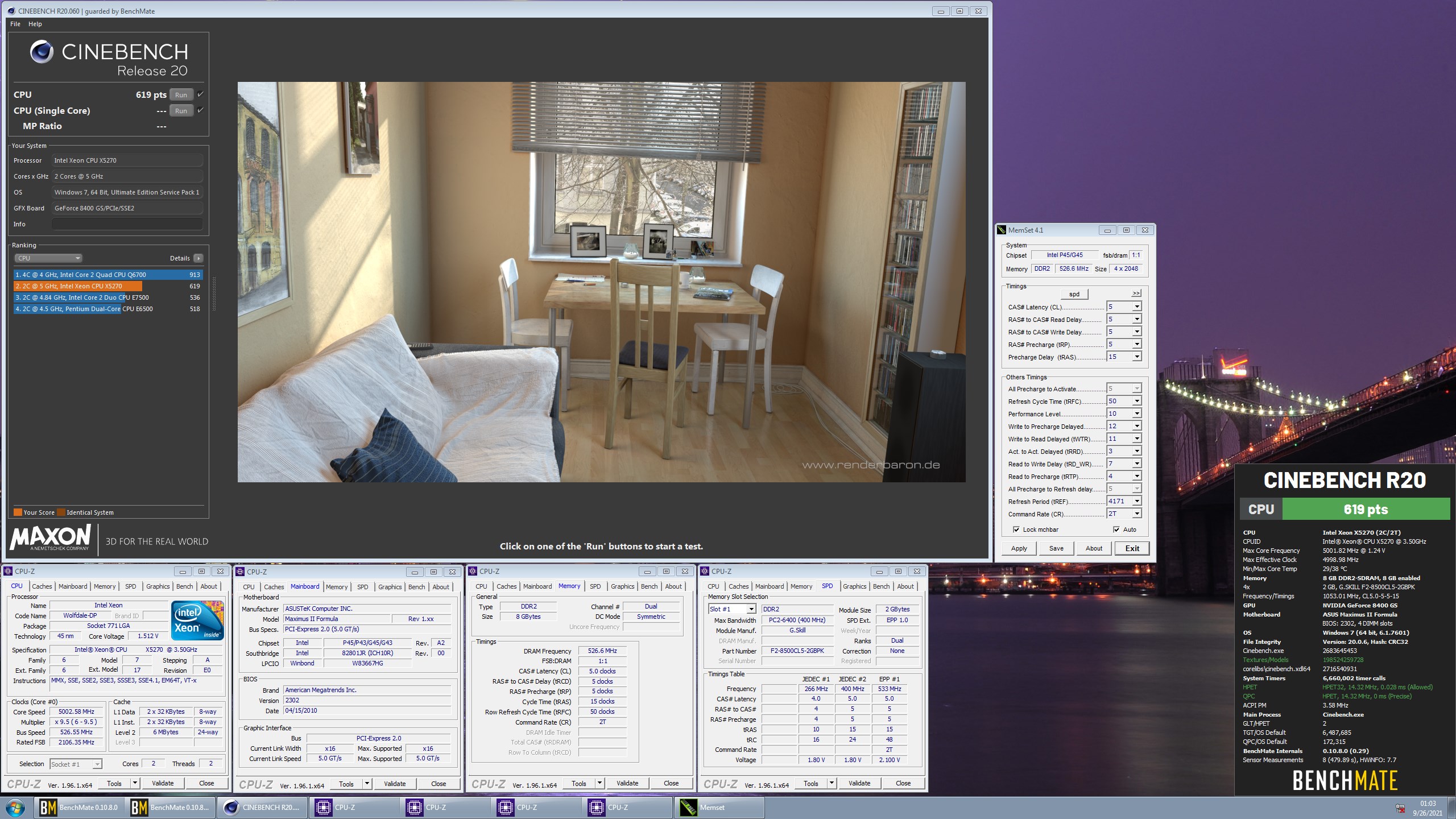Toggle CPU Single Core test checkmark
The height and width of the screenshot is (819, 1456).
point(200,110)
